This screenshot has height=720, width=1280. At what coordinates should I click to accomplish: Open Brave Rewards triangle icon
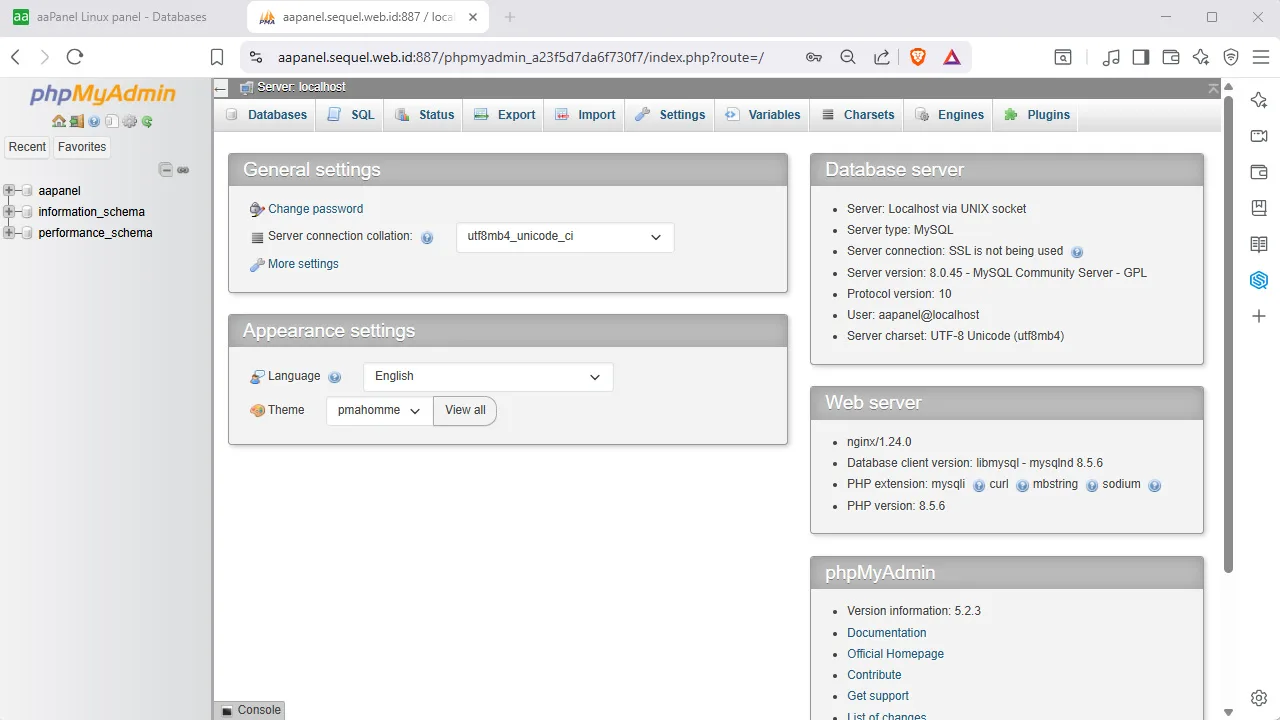pos(952,57)
